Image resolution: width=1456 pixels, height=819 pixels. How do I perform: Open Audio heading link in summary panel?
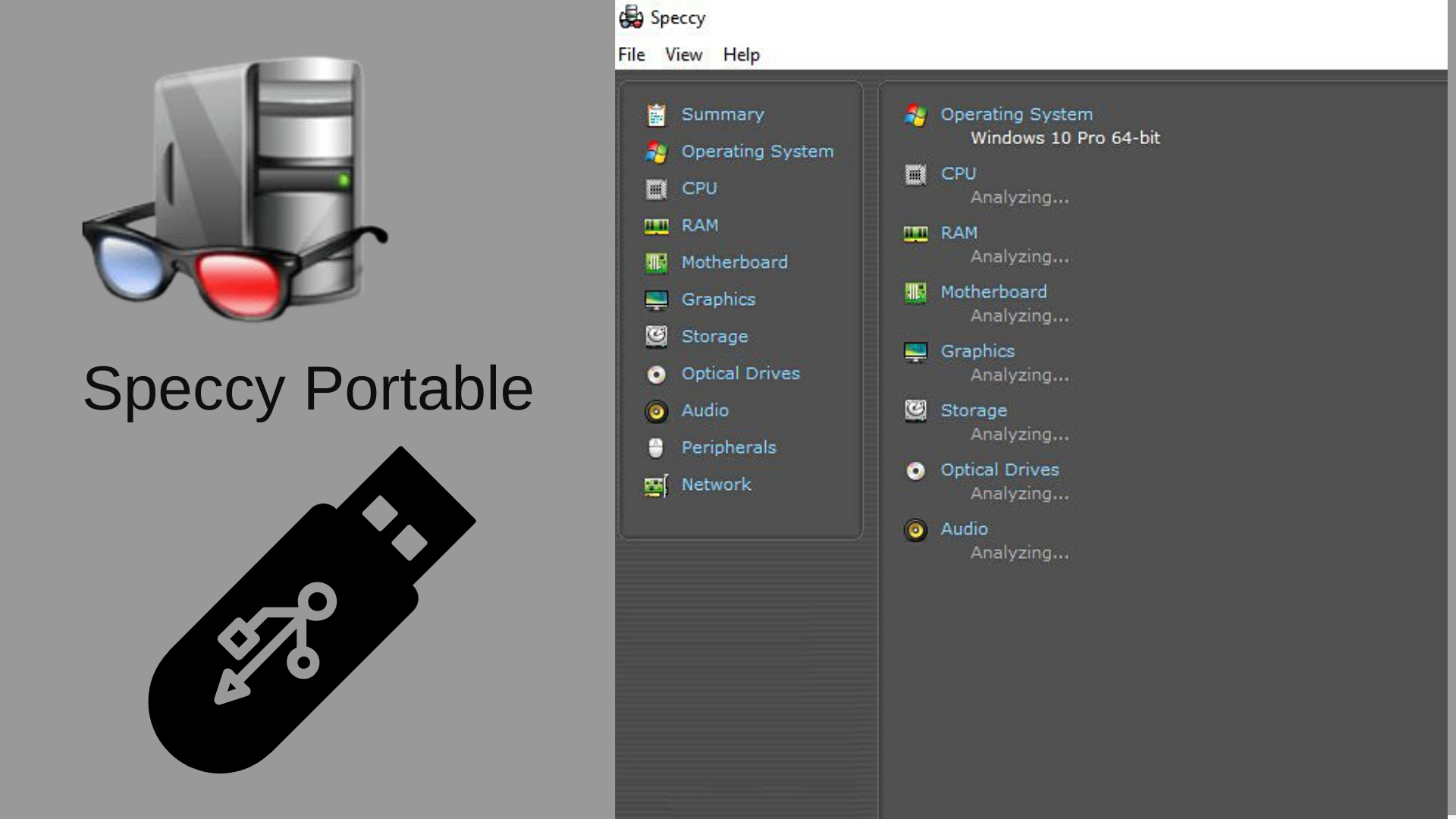pos(964,529)
